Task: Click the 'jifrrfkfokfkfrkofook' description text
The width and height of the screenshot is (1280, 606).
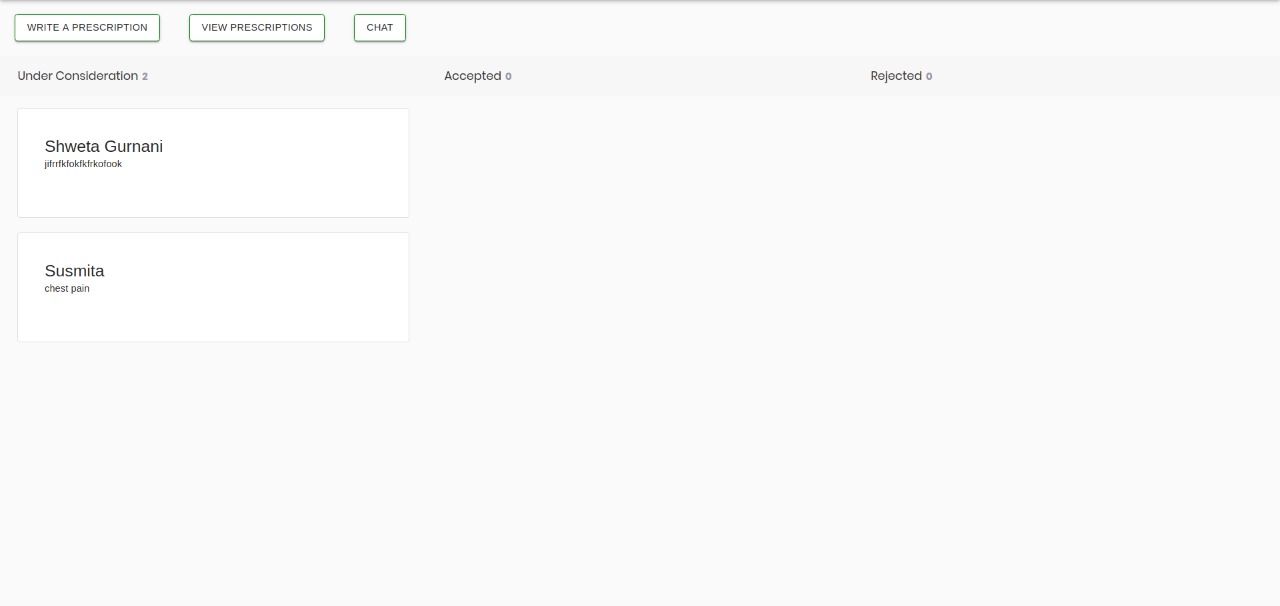Action: tap(83, 164)
